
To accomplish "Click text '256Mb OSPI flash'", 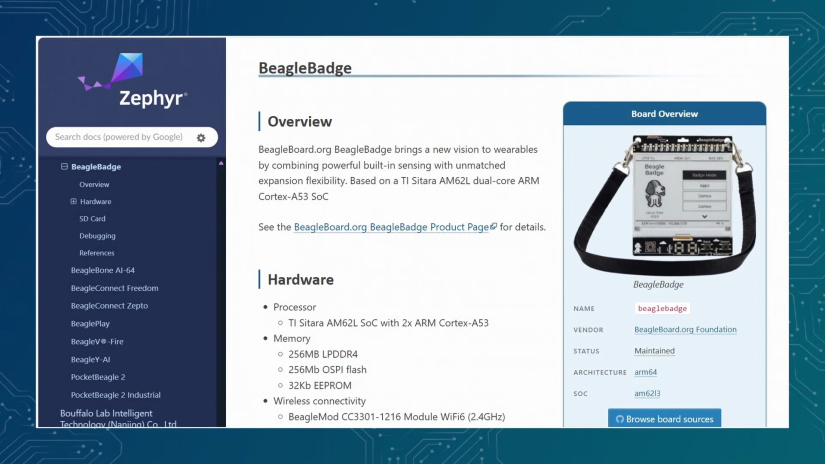I will click(327, 369).
